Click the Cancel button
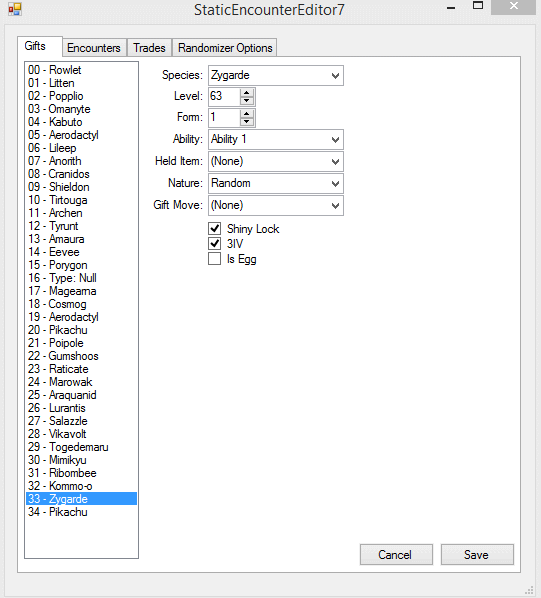Viewport: 541px width, 598px height. coord(396,555)
